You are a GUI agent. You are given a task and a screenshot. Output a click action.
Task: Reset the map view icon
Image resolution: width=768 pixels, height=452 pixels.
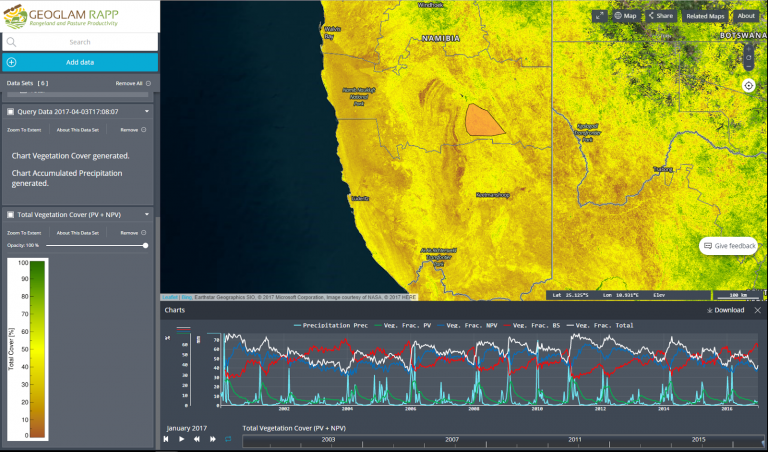tap(748, 58)
